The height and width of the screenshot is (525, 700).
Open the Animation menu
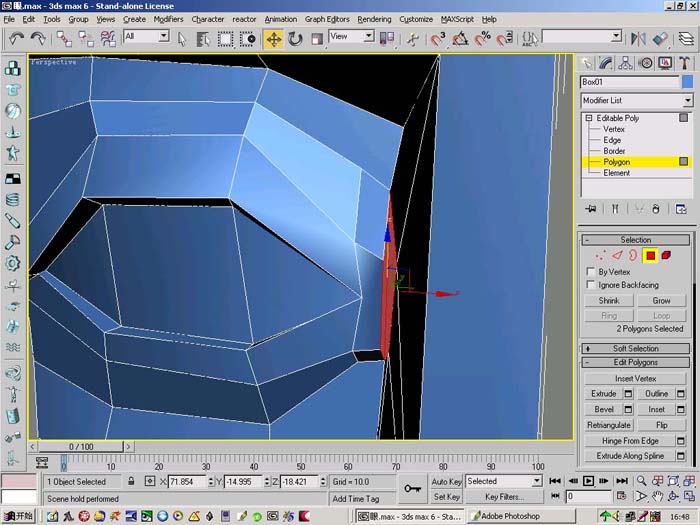tap(280, 19)
